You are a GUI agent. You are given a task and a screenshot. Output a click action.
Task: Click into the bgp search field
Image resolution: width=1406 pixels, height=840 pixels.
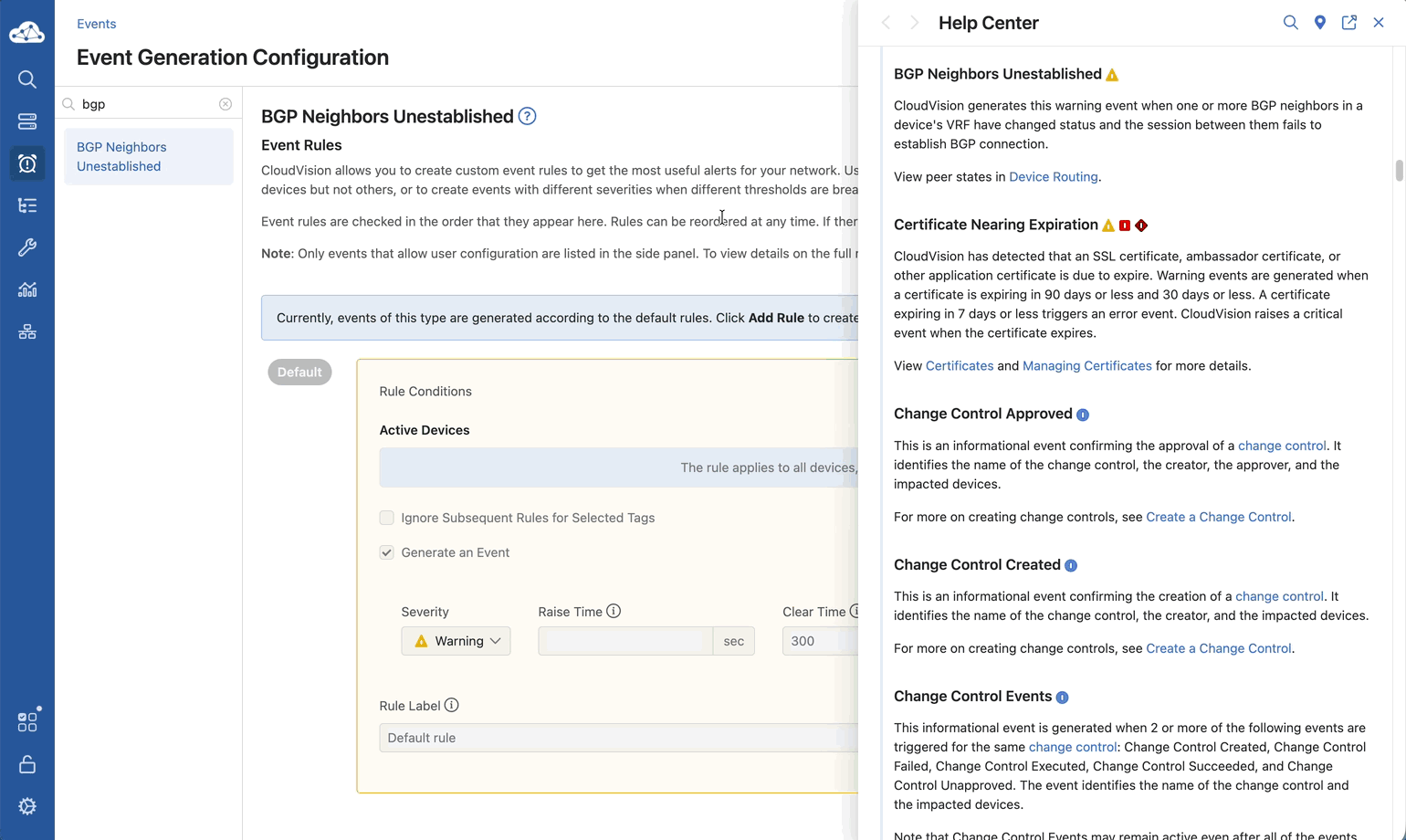tap(149, 104)
